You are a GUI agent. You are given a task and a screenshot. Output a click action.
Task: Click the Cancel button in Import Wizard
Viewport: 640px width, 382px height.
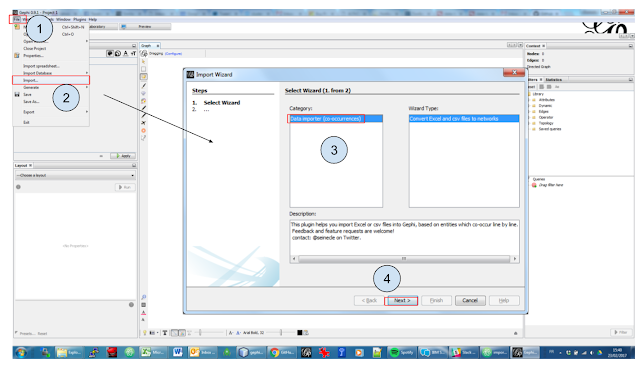click(x=470, y=301)
